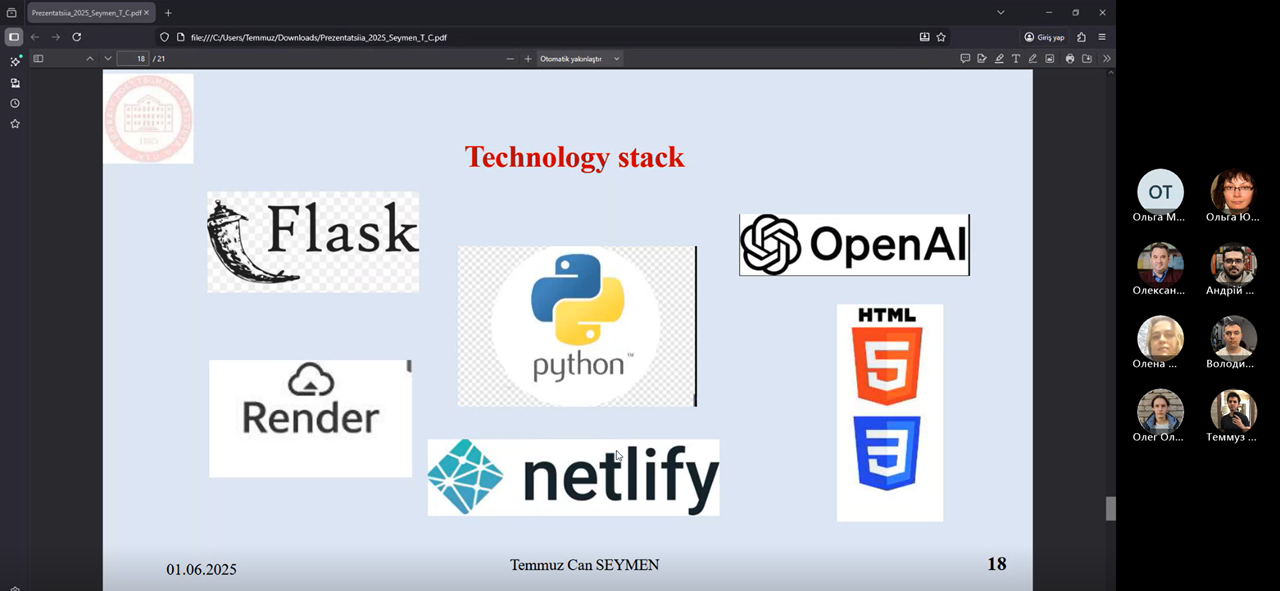Open the Firefox View icon left of tabs
Image resolution: width=1280 pixels, height=591 pixels.
click(x=12, y=13)
